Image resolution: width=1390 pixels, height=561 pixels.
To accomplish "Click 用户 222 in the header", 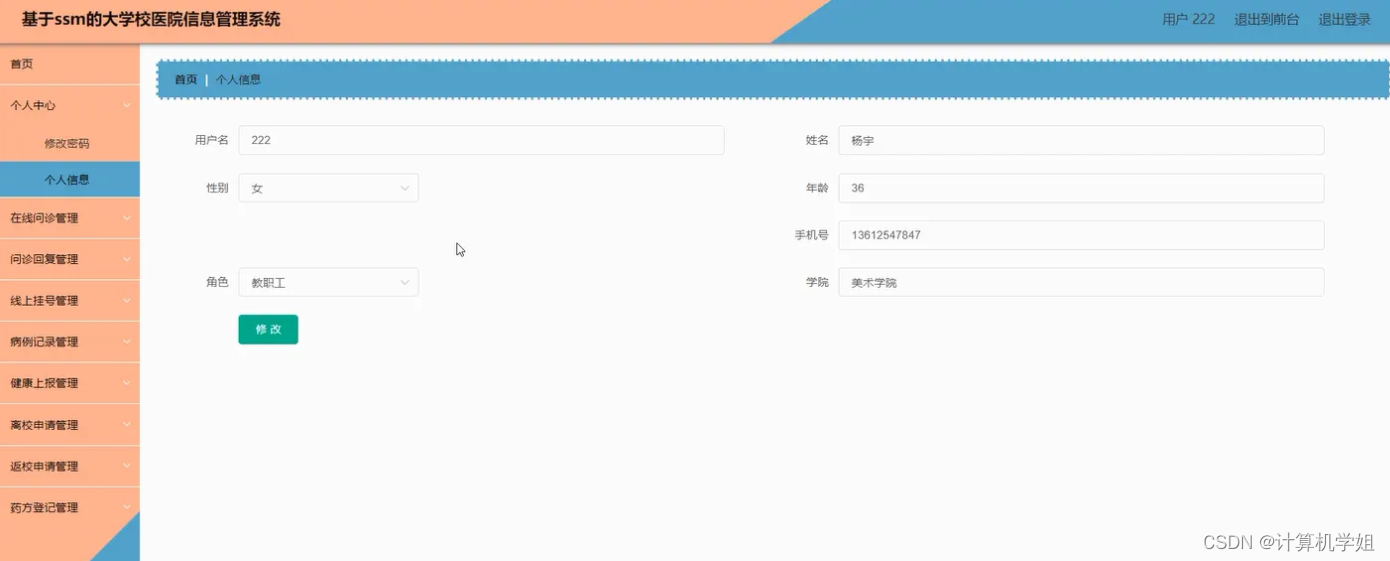I will coord(1189,19).
